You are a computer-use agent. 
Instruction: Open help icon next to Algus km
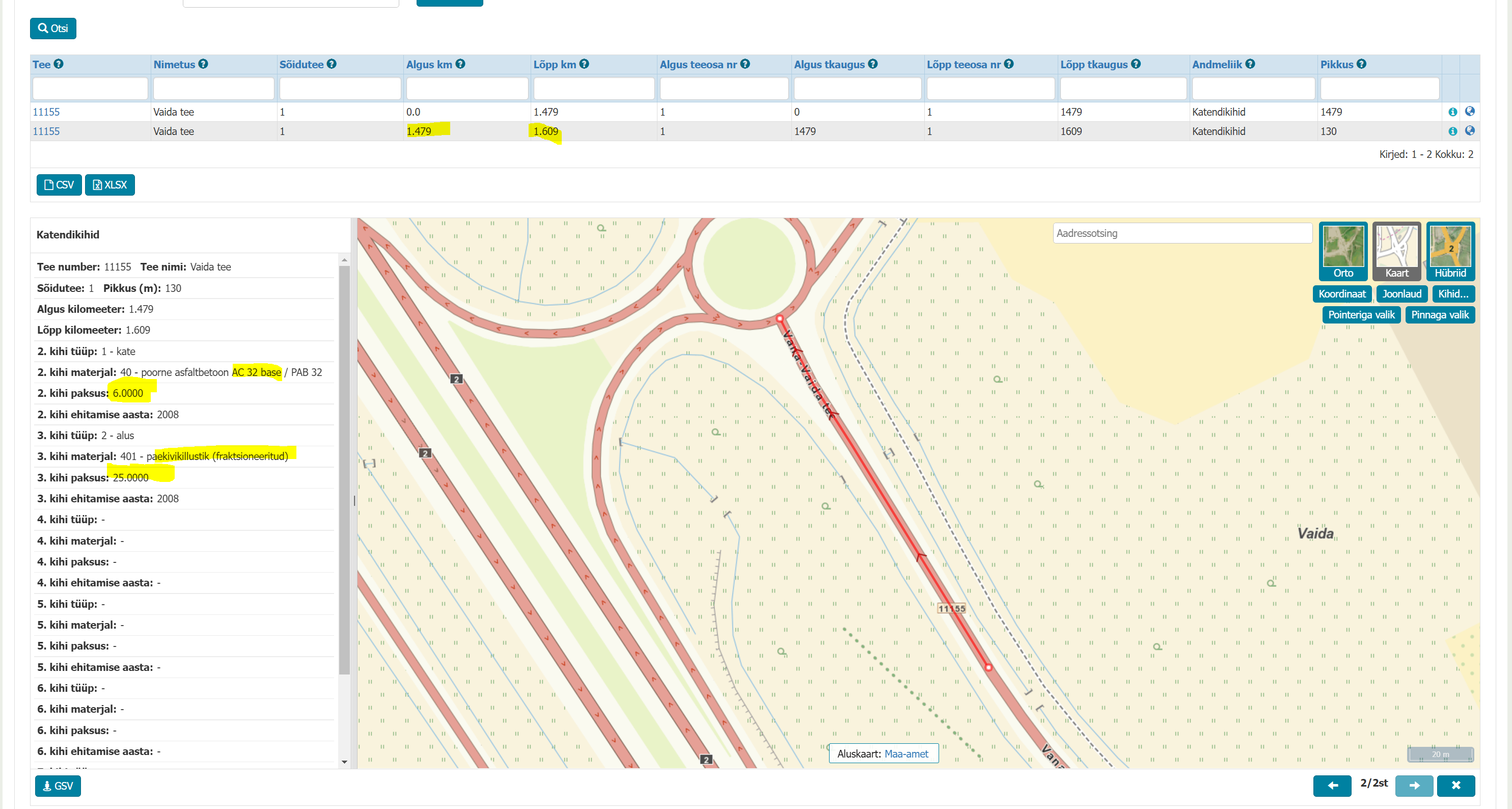click(460, 64)
